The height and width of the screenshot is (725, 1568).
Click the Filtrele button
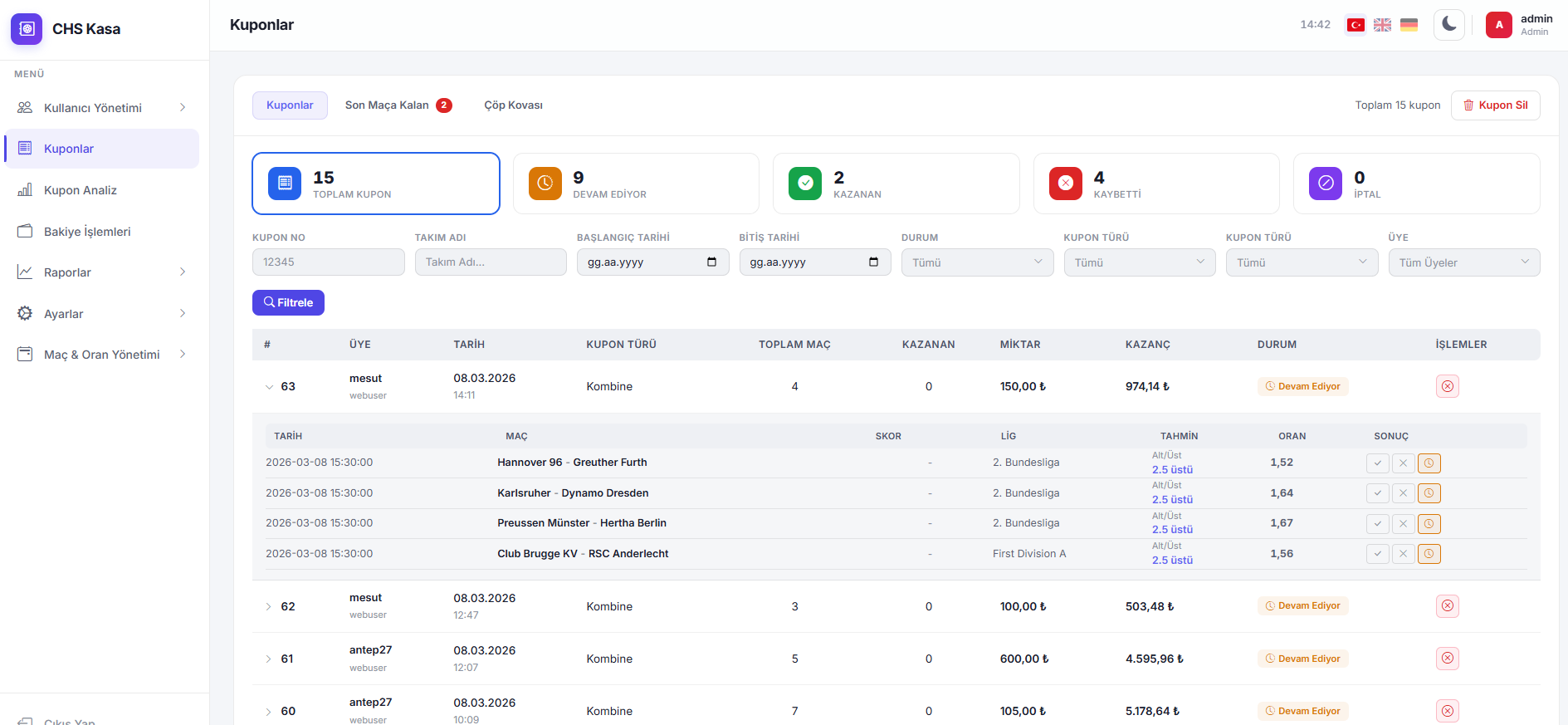288,302
